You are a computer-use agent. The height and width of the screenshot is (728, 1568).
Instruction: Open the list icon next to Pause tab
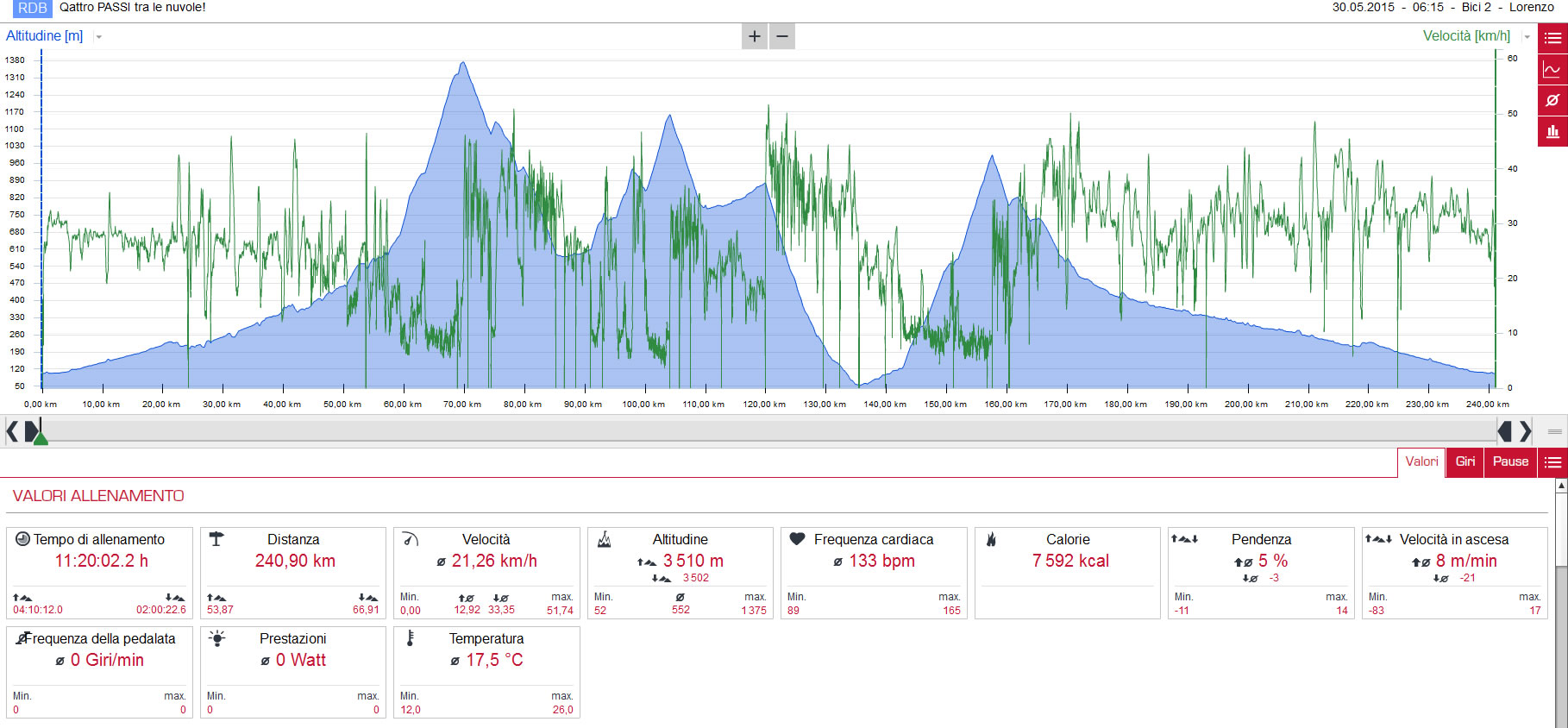tap(1552, 462)
